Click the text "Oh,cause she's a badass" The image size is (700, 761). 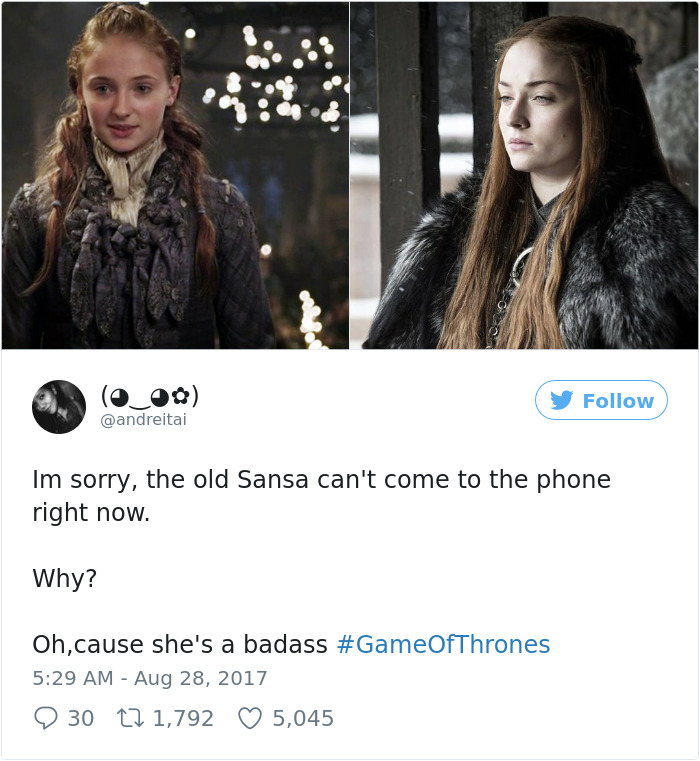tap(180, 645)
